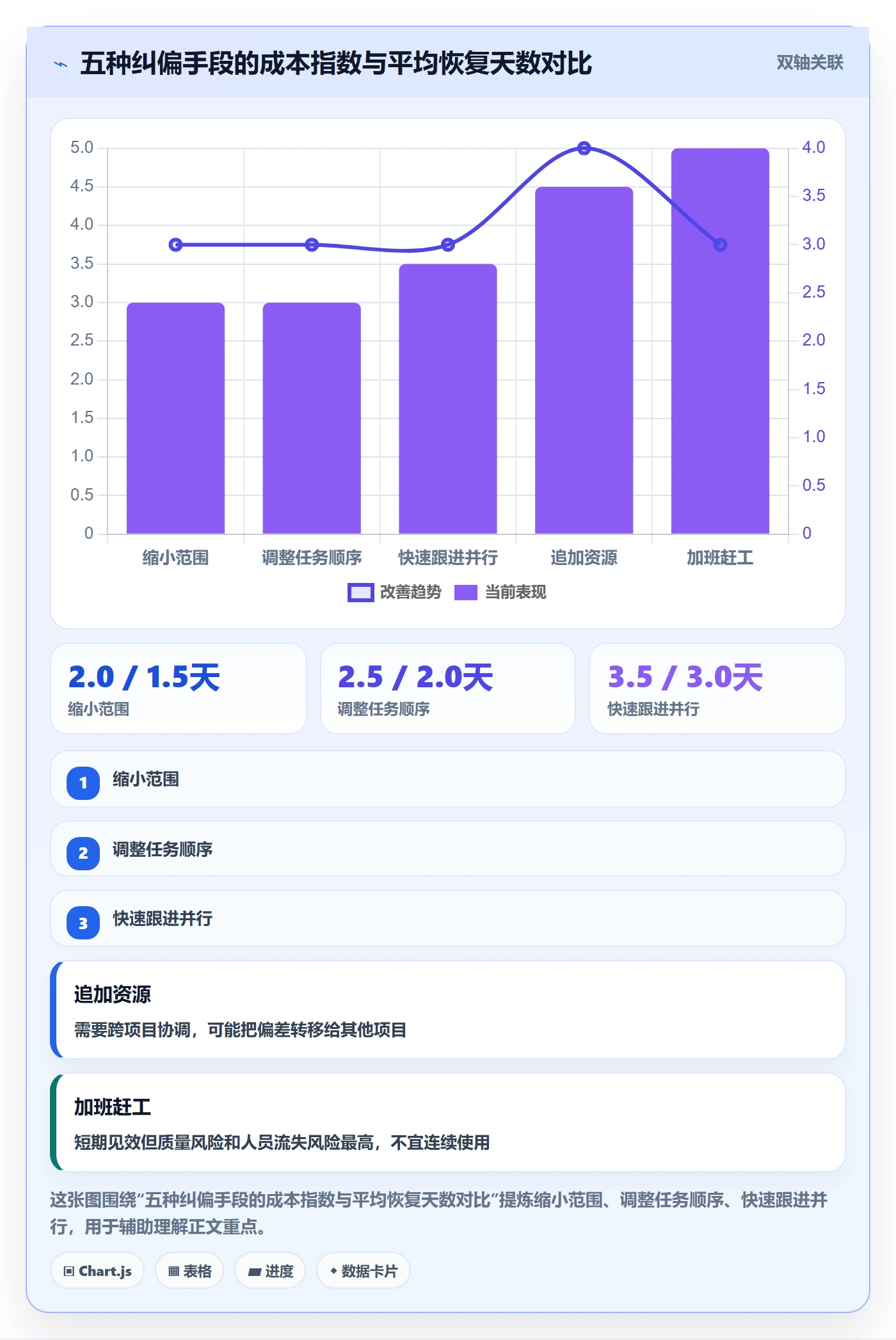
Task: Click the right axis value 4.0
Action: click(813, 147)
